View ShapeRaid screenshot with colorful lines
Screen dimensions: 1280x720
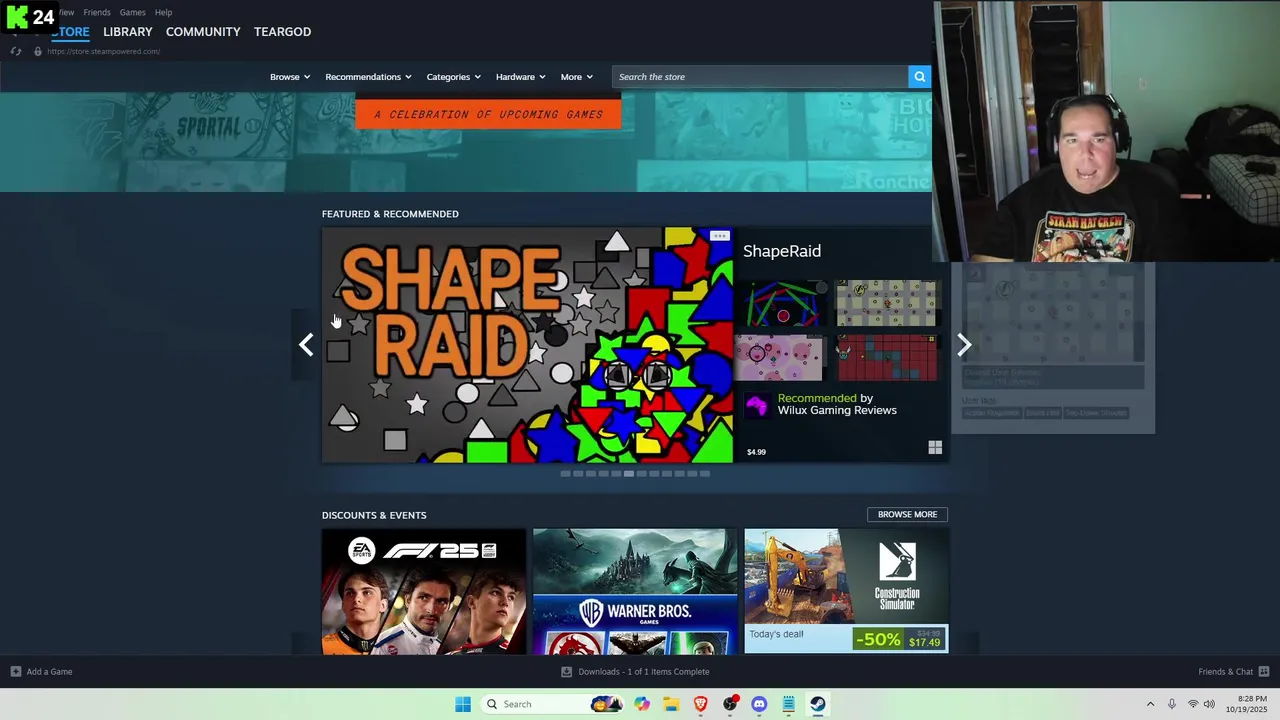[784, 304]
